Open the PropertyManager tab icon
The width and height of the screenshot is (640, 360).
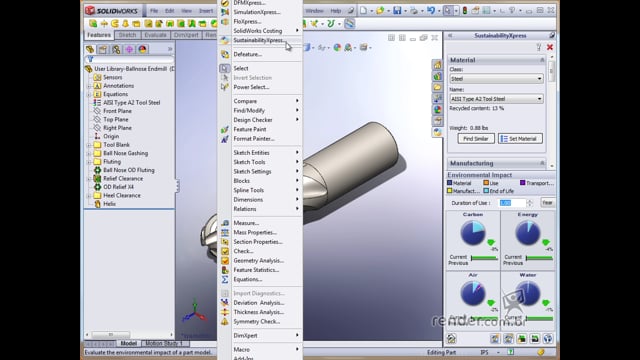(103, 49)
